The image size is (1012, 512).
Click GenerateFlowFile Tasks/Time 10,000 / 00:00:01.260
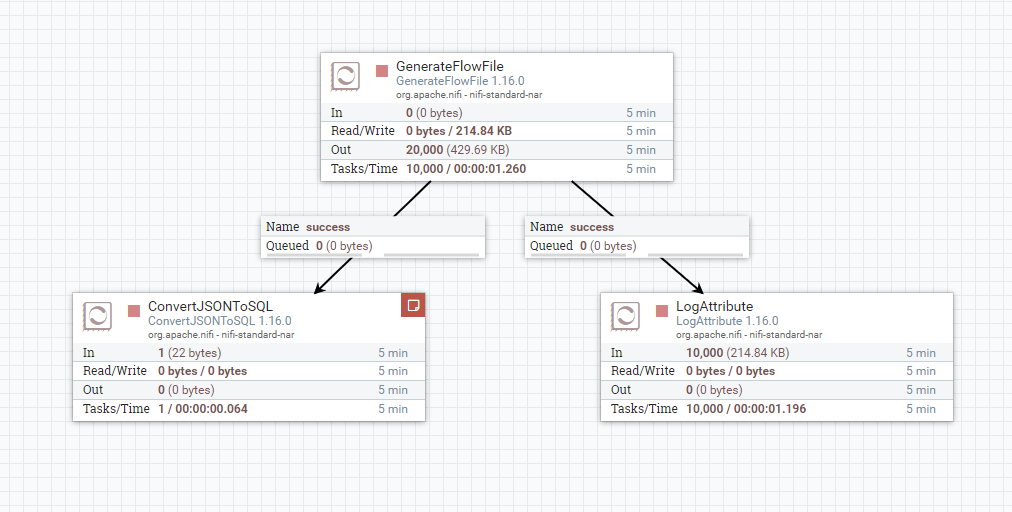point(466,169)
